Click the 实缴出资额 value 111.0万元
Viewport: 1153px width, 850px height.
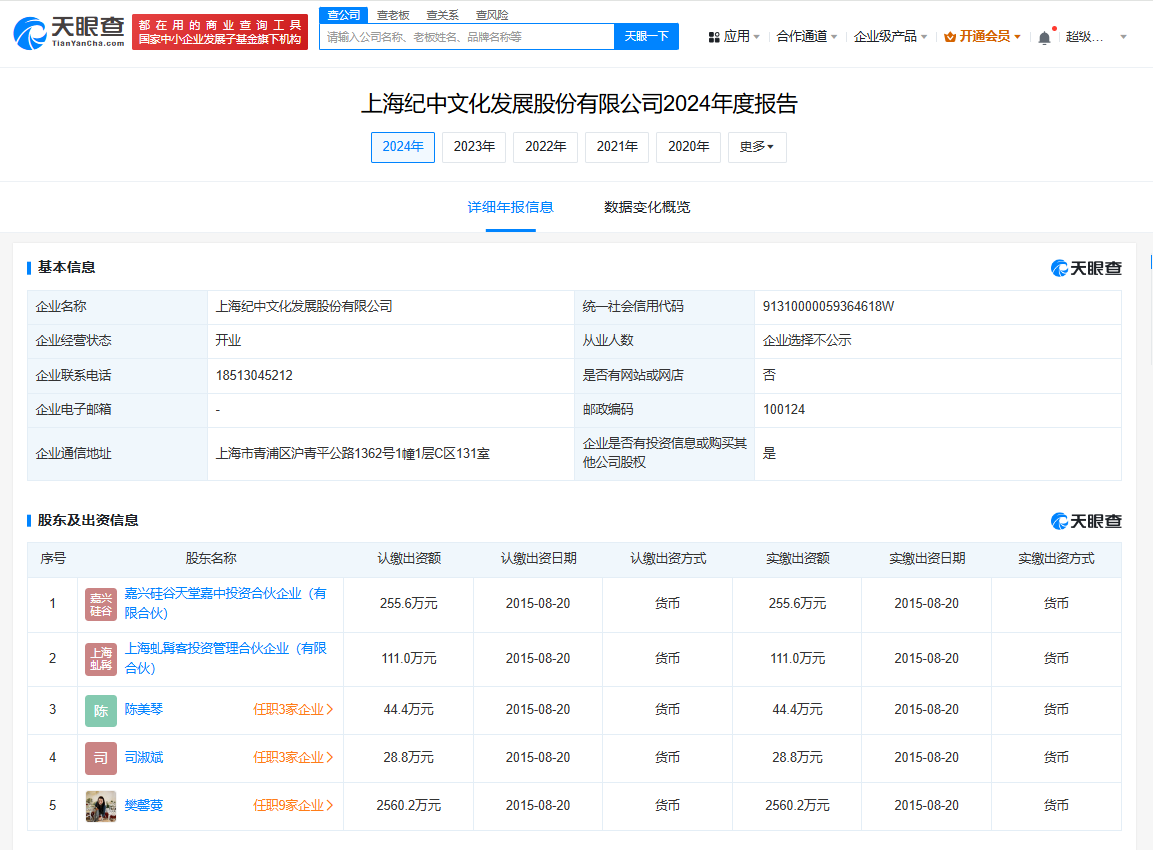tap(797, 658)
